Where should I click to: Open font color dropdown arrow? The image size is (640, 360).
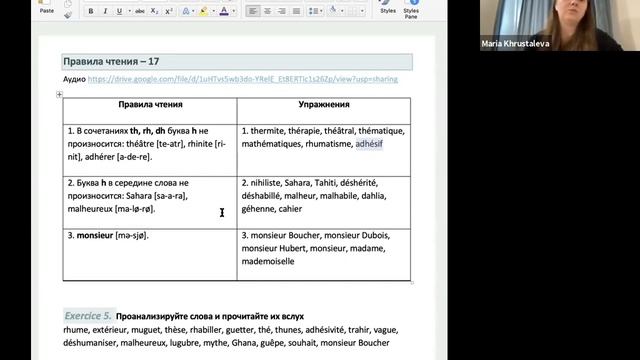(234, 11)
